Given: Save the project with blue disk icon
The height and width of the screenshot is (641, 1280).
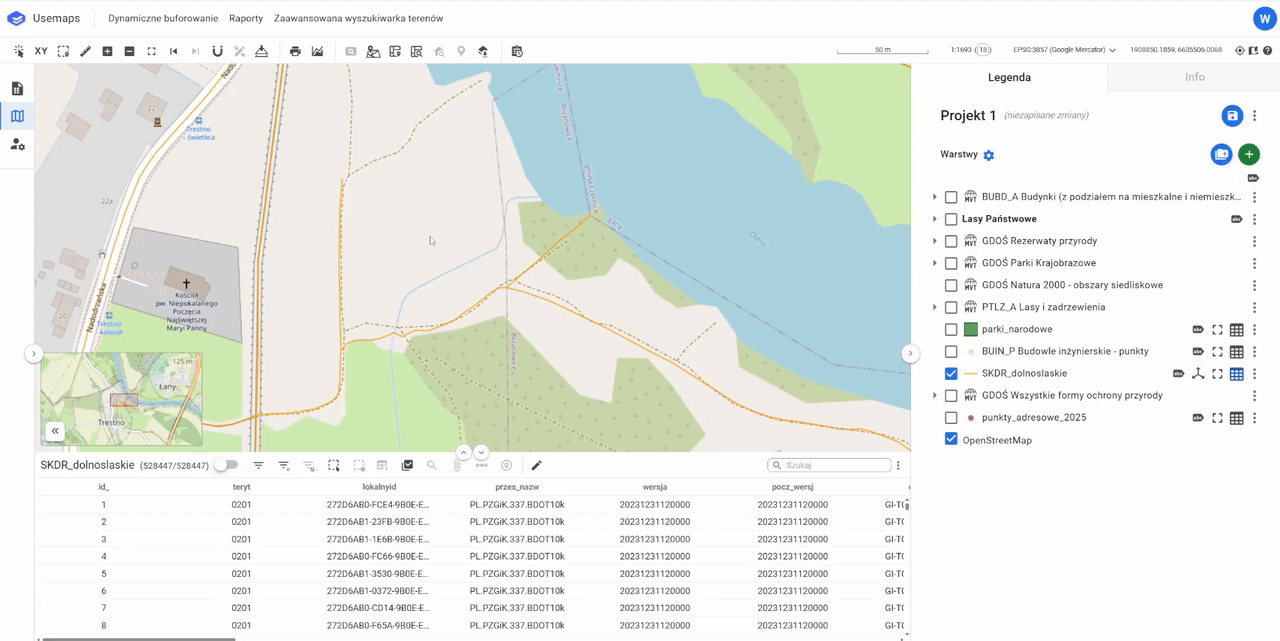Looking at the screenshot, I should pos(1232,116).
